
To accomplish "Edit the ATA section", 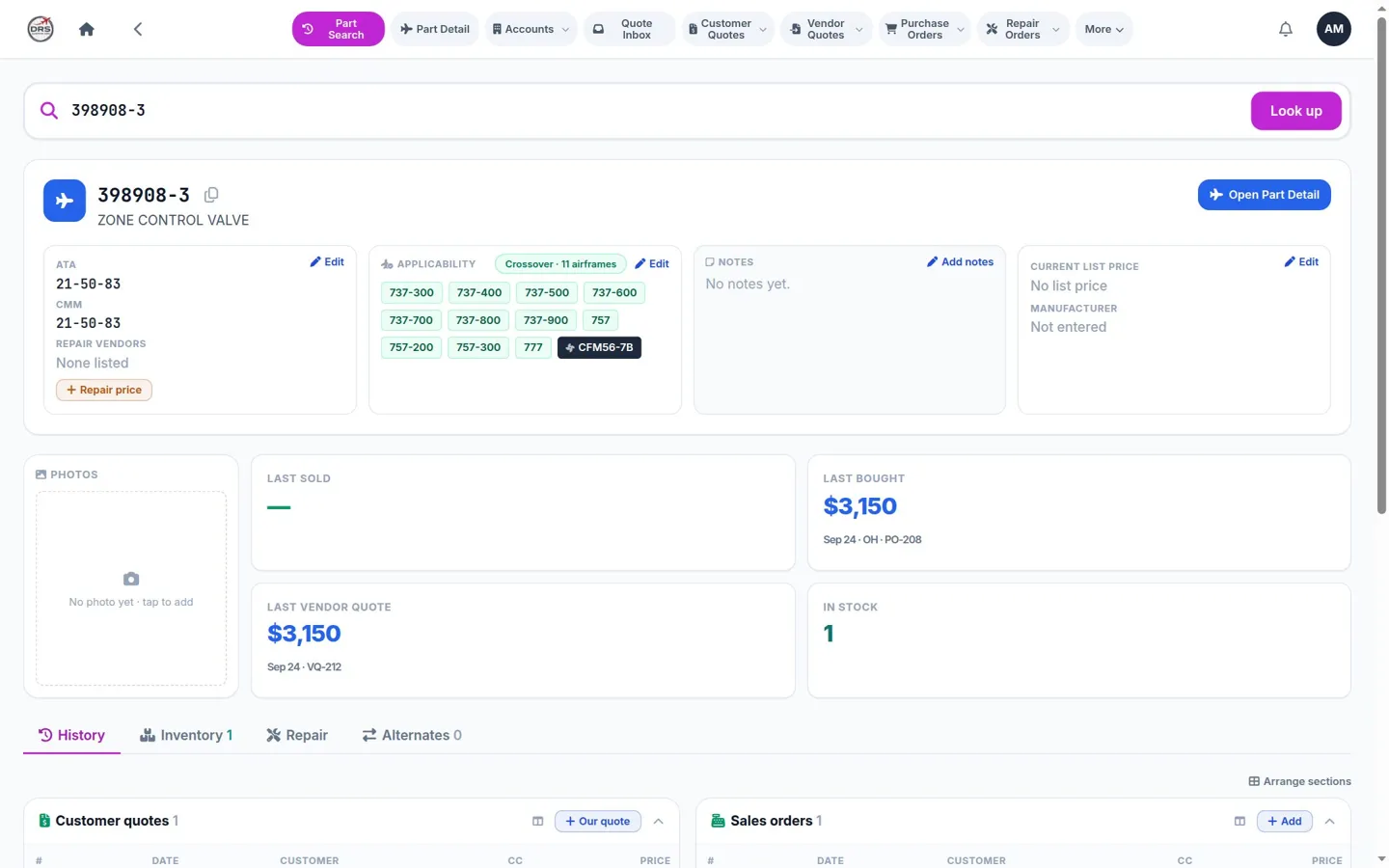I will coord(327,262).
